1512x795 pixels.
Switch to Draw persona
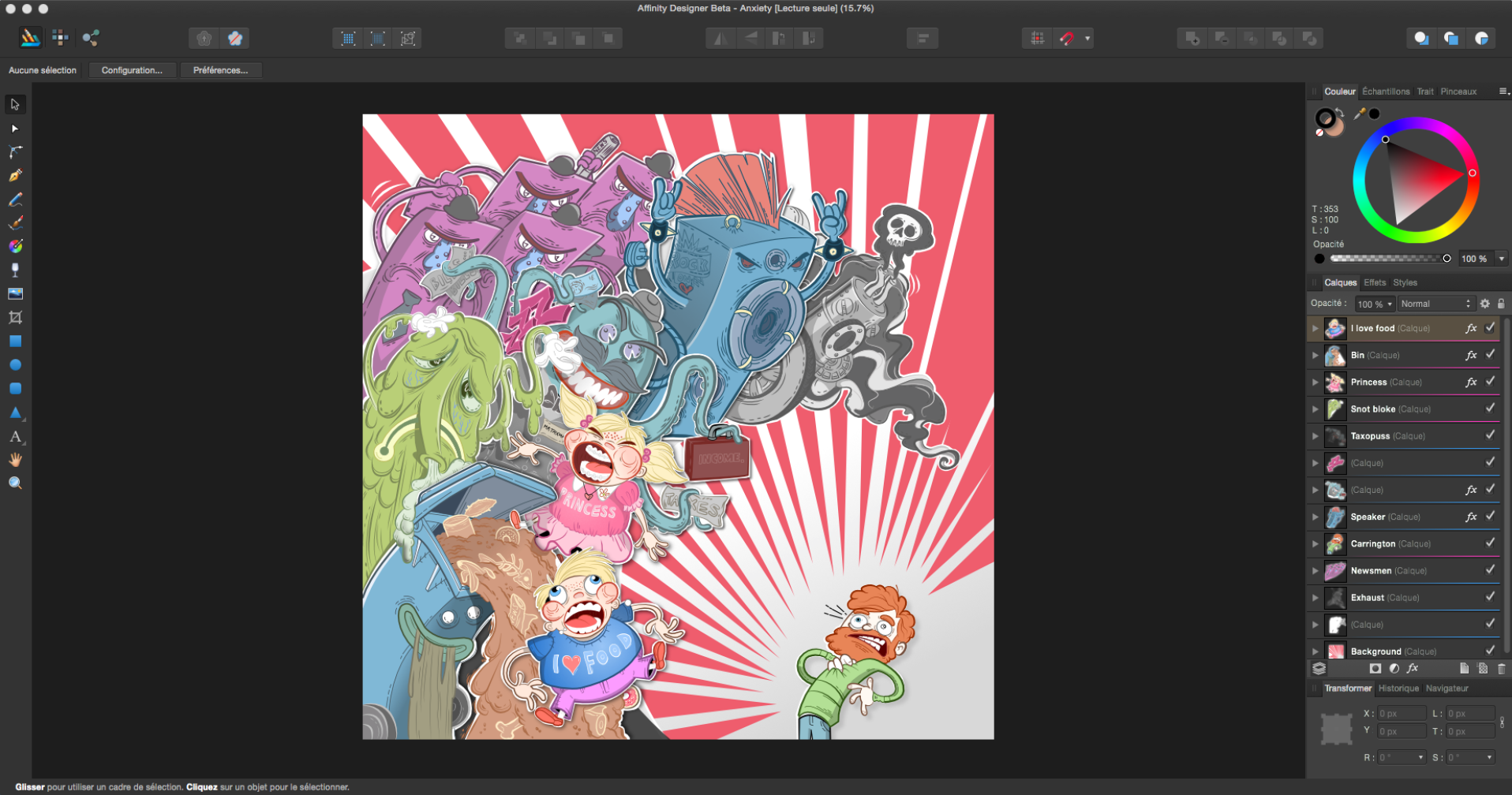30,37
